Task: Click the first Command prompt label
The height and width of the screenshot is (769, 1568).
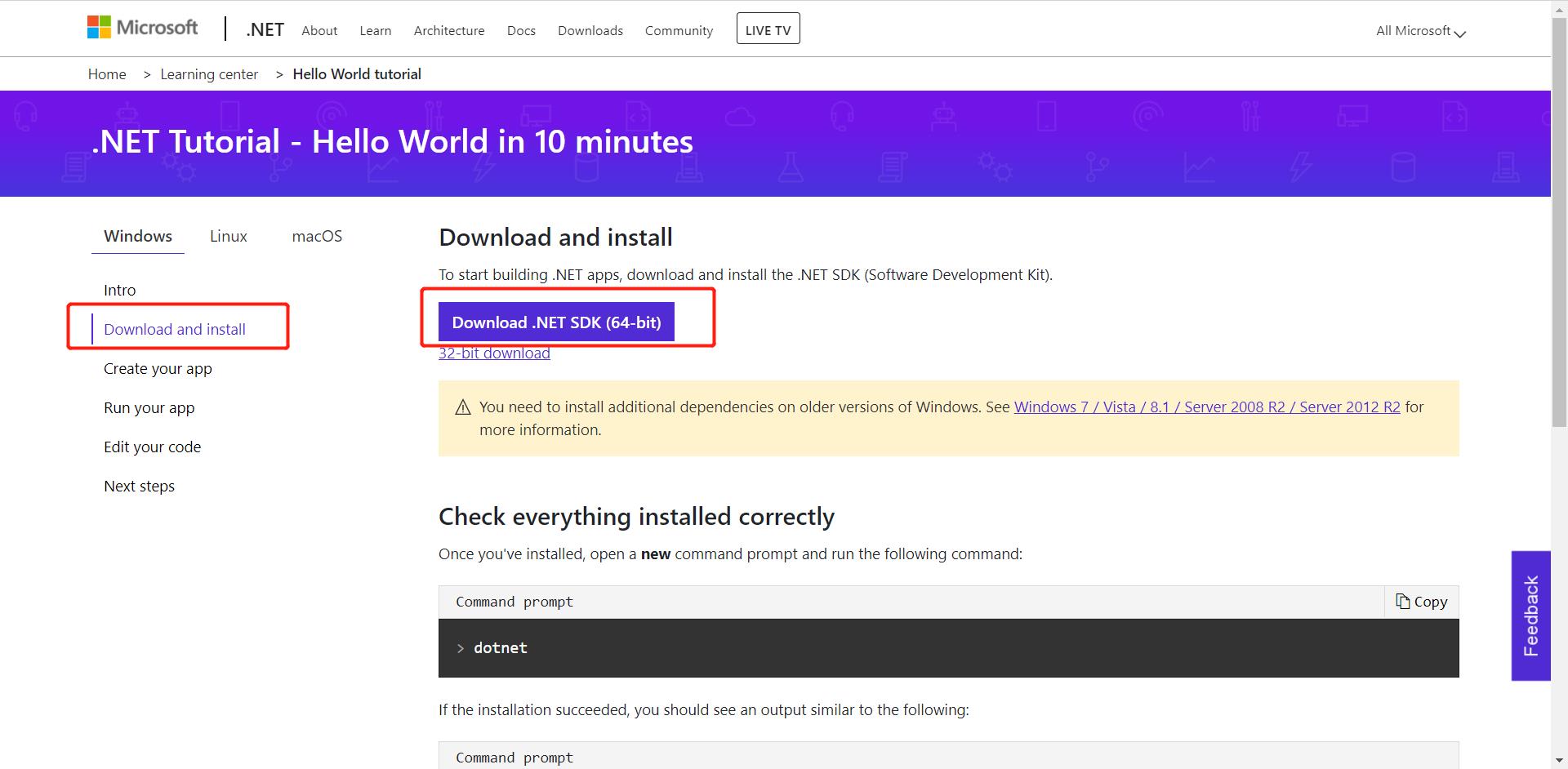Action: (x=514, y=602)
